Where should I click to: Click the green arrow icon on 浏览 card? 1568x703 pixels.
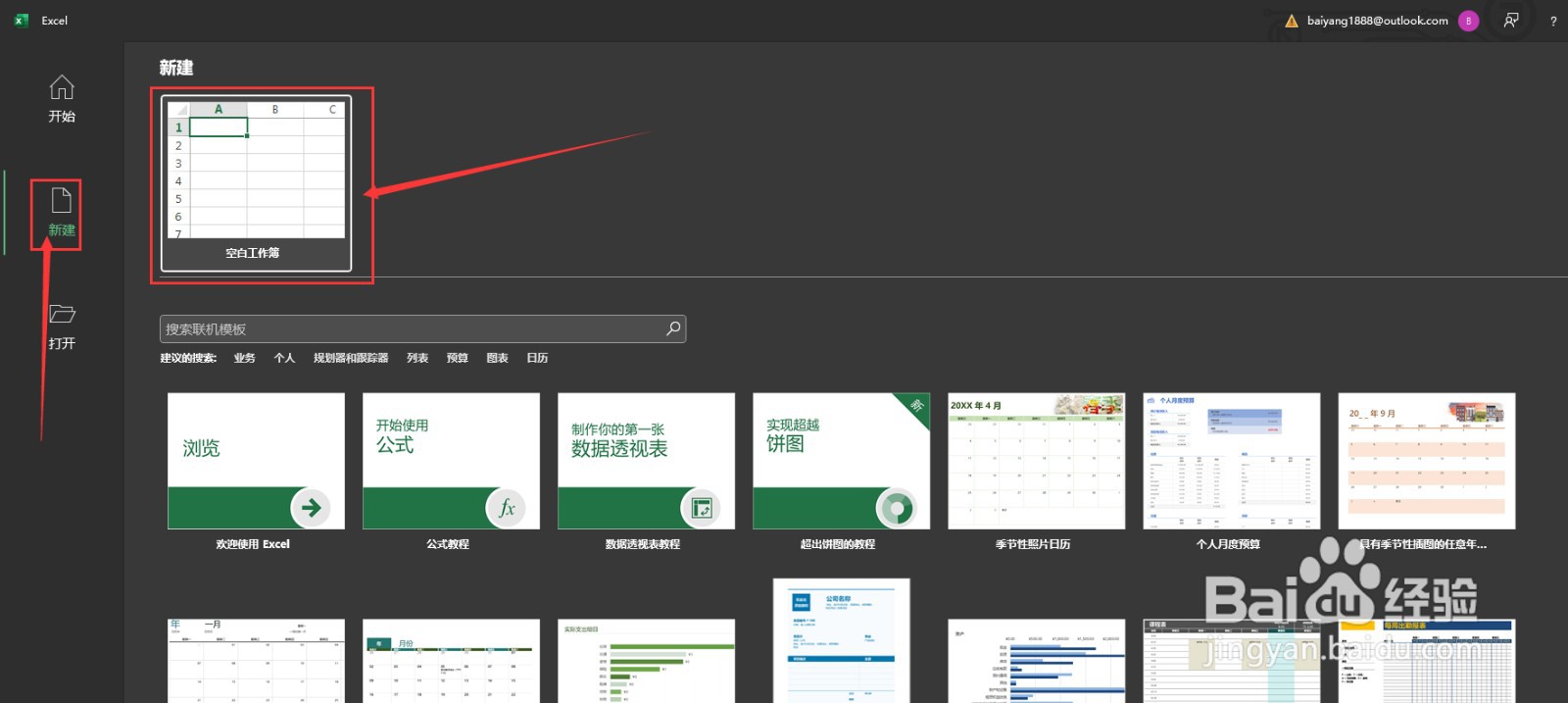(311, 507)
